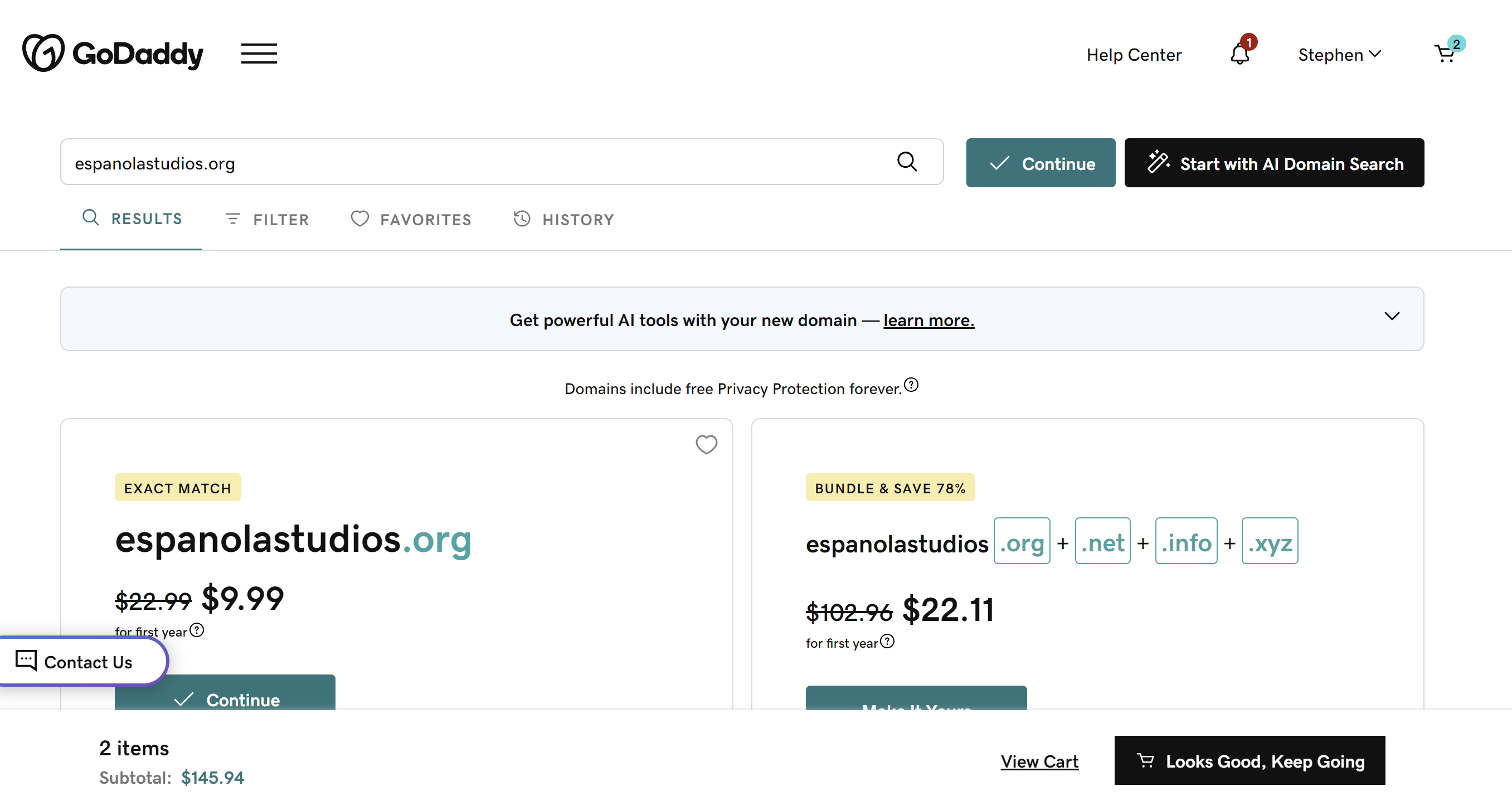
Task: Open first-year price info for $9.99 domain
Action: pos(197,630)
